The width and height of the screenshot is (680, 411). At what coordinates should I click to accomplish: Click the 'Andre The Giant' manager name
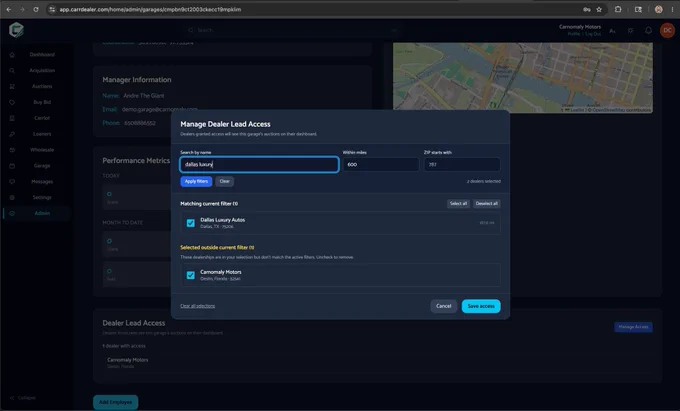(x=144, y=95)
